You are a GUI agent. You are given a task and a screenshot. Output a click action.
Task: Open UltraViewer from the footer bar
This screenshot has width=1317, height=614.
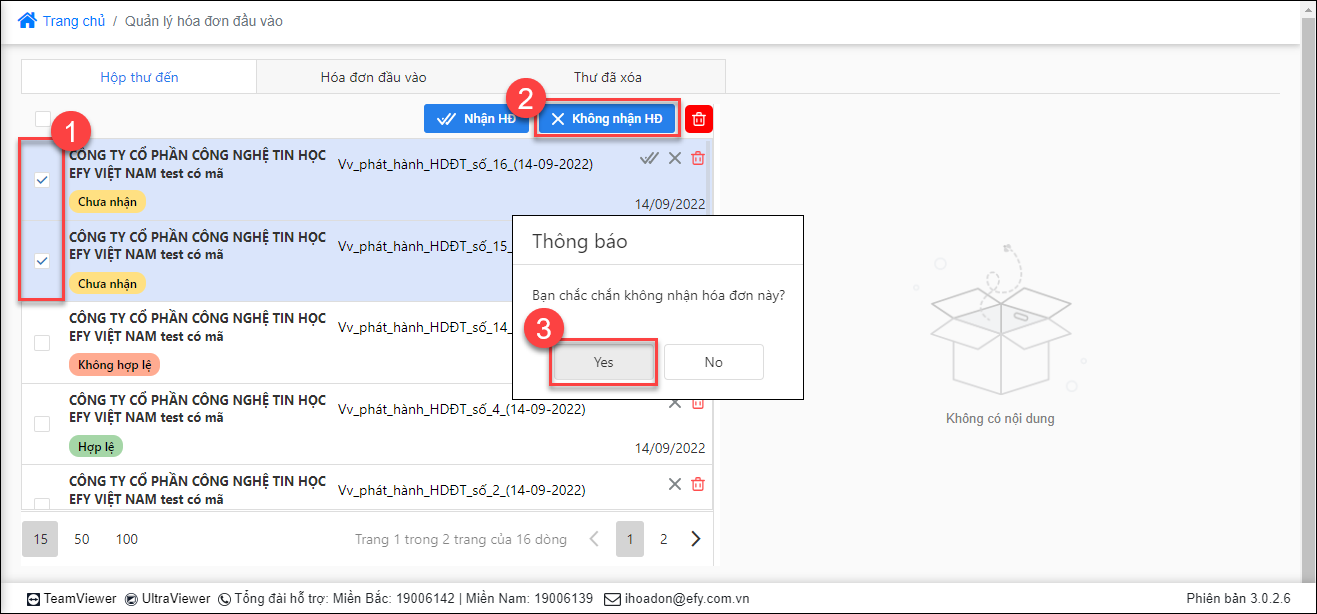167,599
